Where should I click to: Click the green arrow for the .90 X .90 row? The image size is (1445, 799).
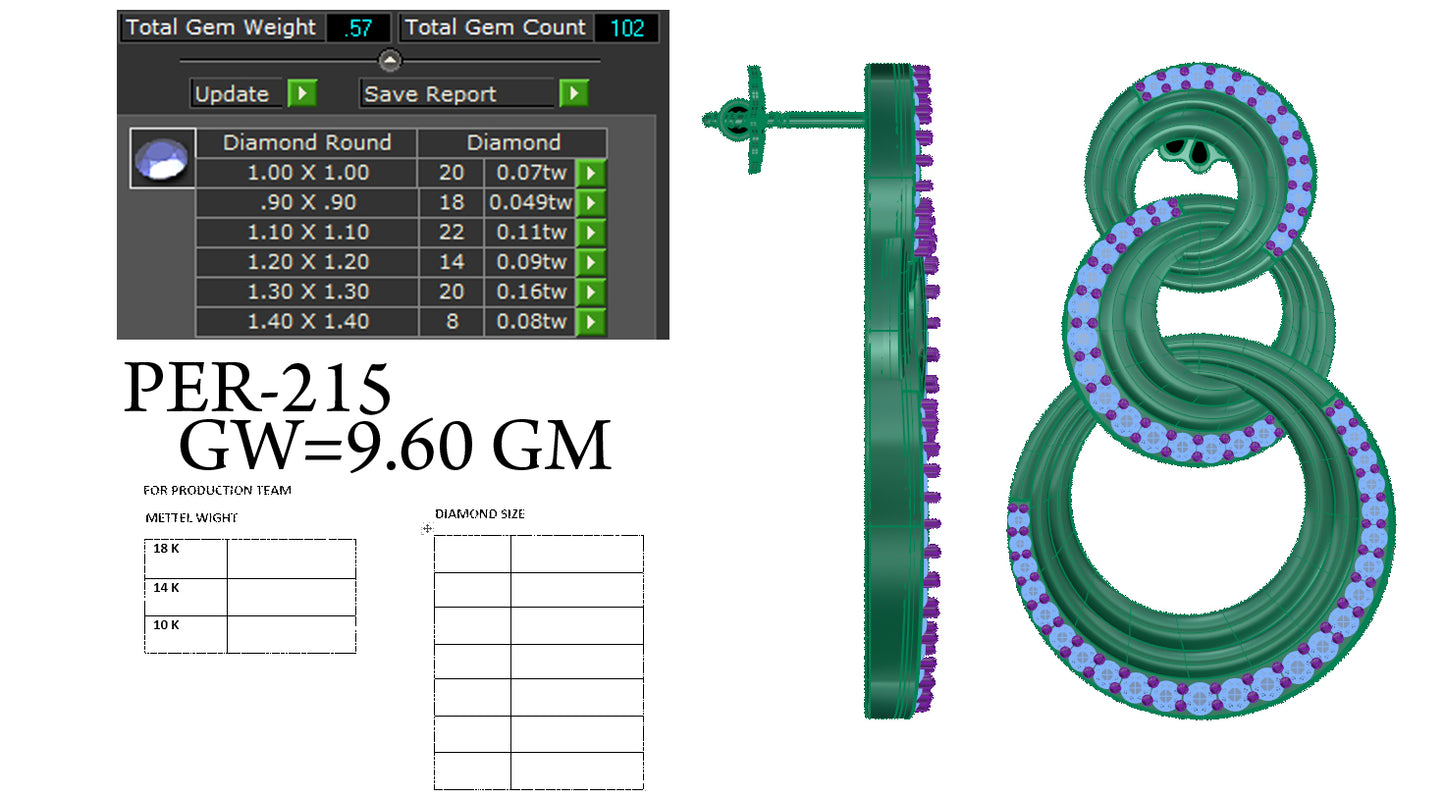tap(590, 202)
